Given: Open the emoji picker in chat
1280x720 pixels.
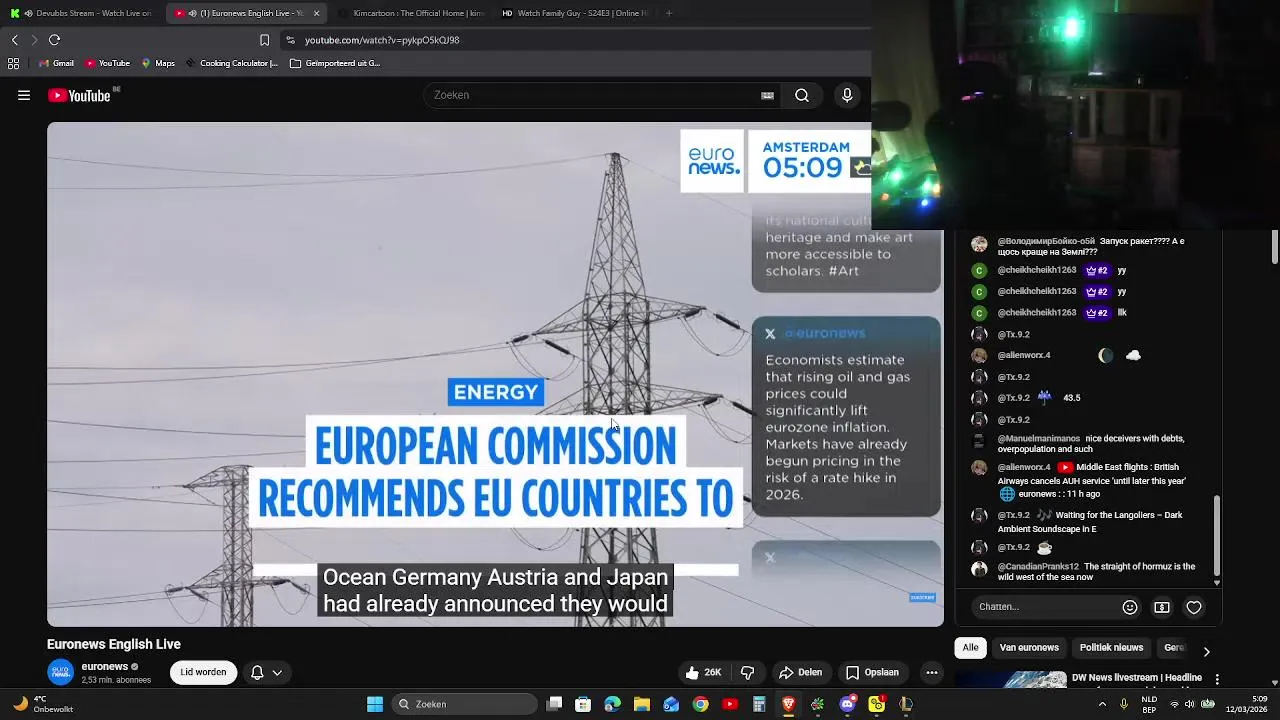Looking at the screenshot, I should click(x=1130, y=607).
